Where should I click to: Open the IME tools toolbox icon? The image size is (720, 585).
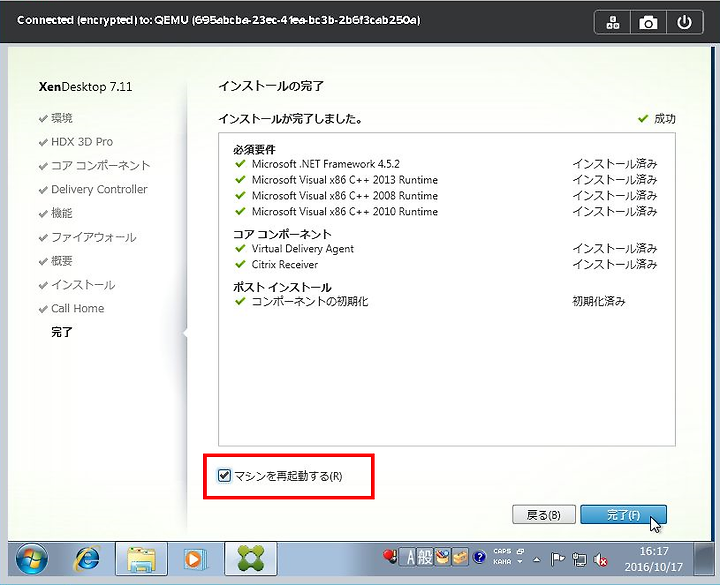pyautogui.click(x=460, y=557)
